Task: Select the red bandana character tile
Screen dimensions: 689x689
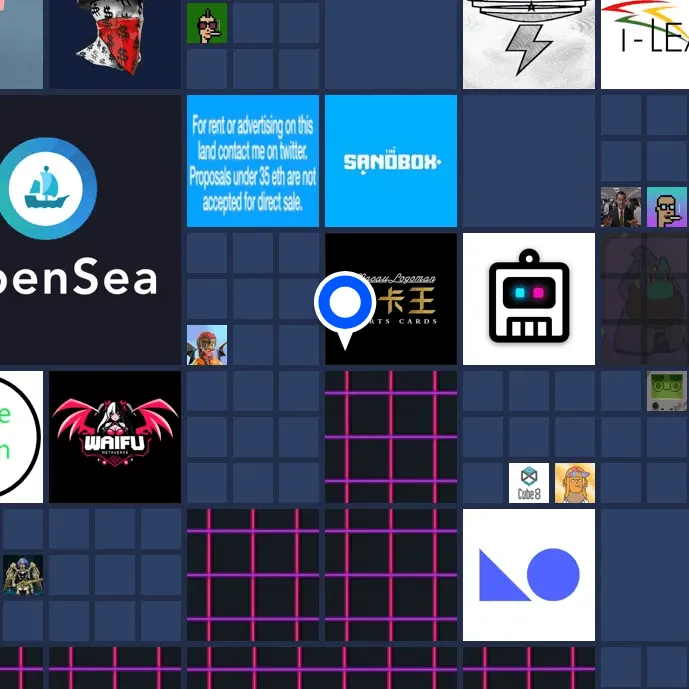Action: 115,44
